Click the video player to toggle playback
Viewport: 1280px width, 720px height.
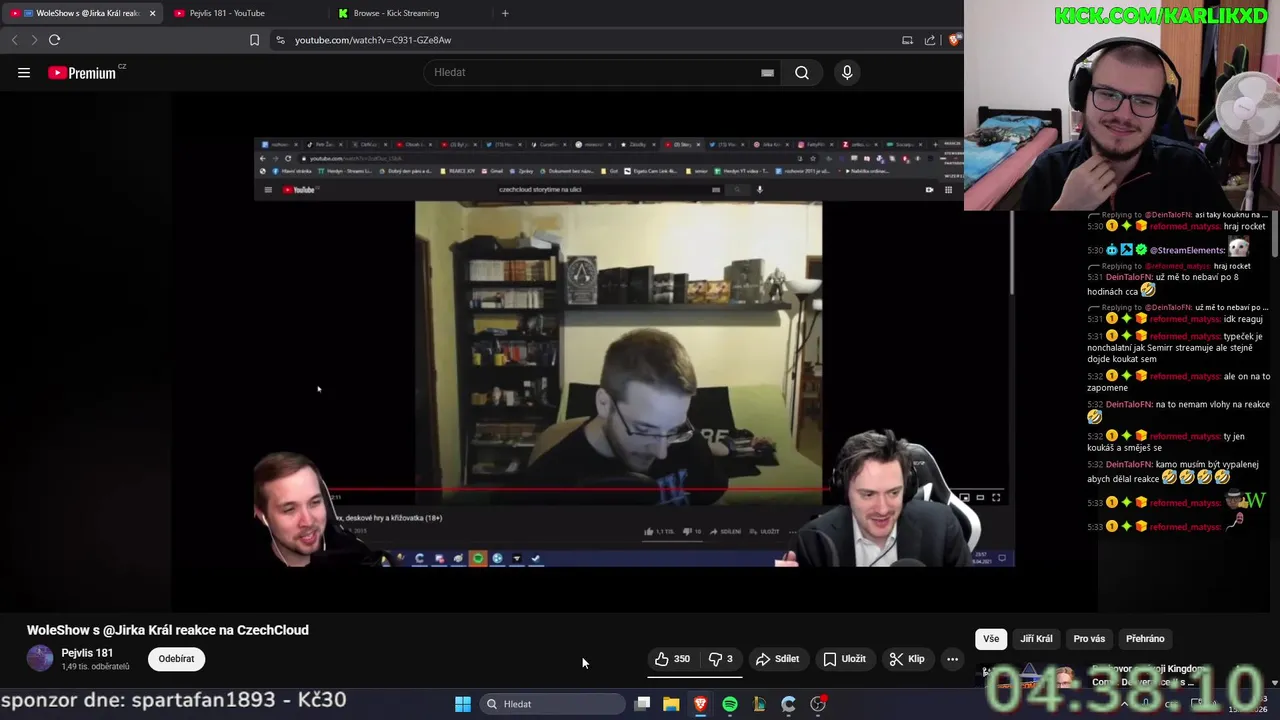(634, 352)
